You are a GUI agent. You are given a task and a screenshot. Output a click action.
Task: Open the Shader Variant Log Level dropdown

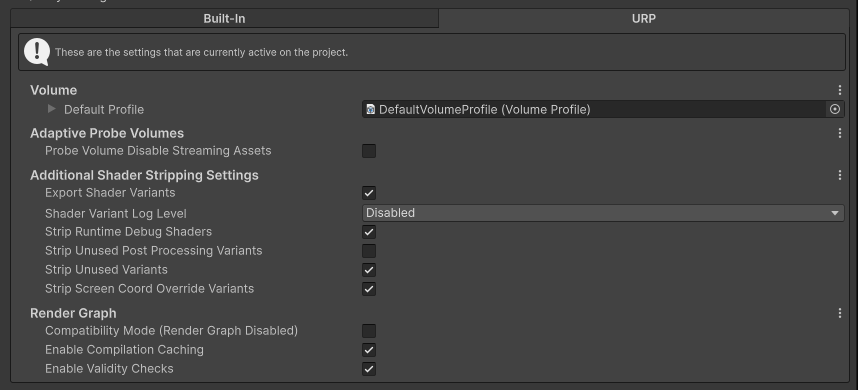pos(603,213)
